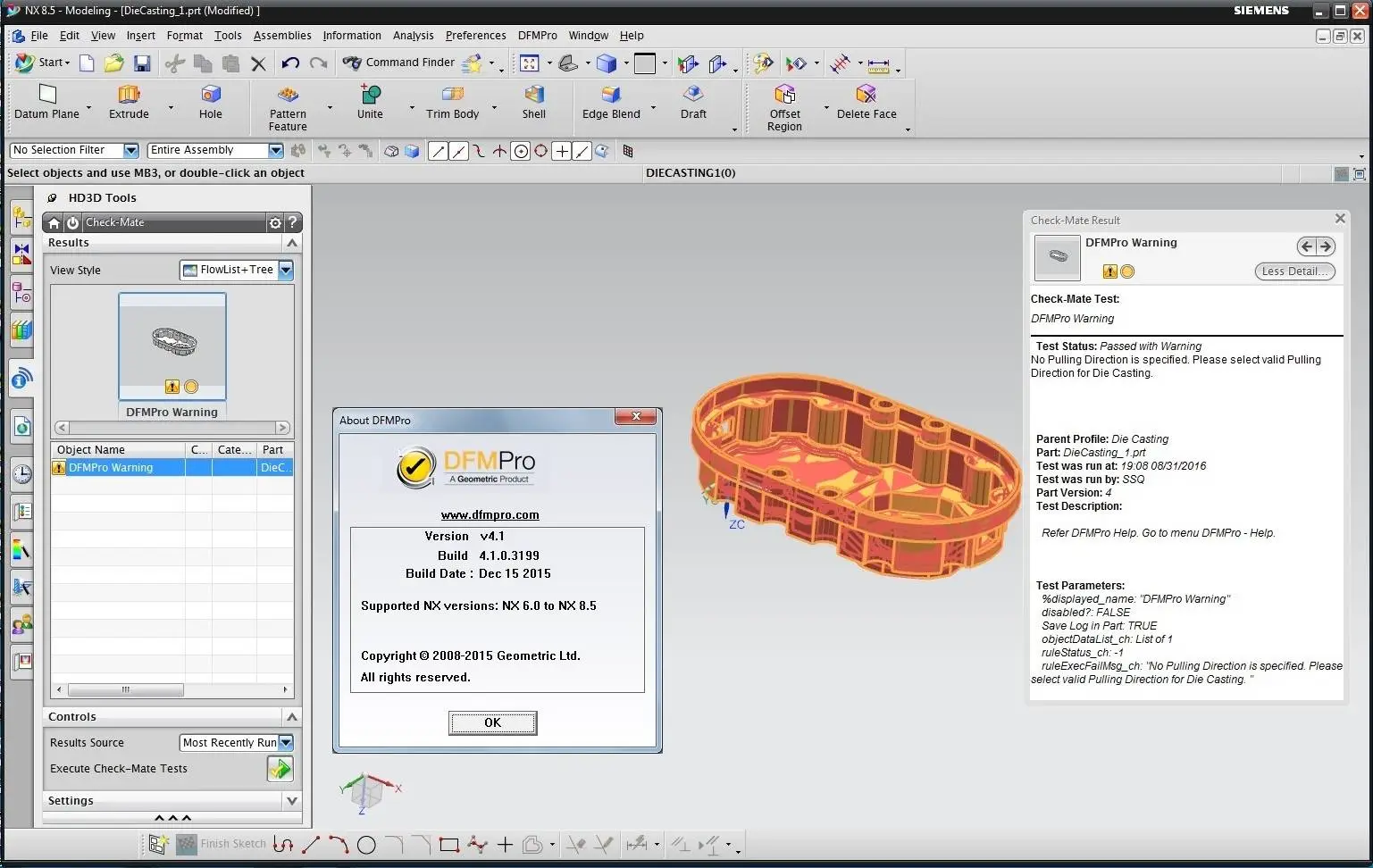
Task: Open the Analysis menu
Action: pos(414,36)
